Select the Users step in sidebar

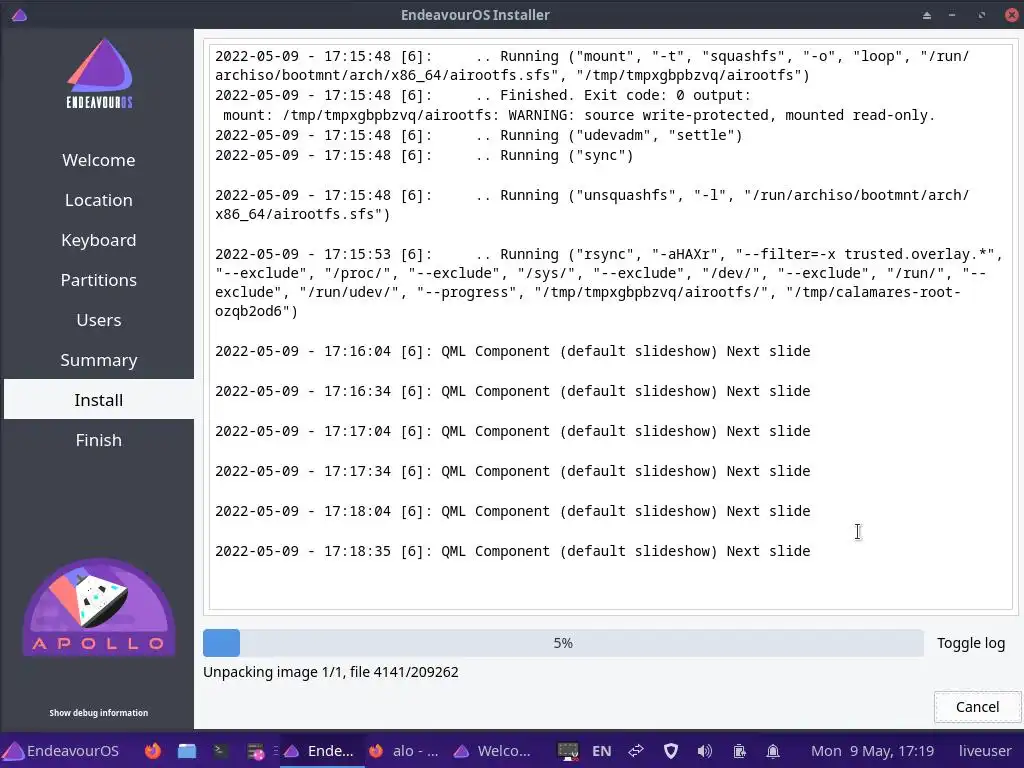pos(99,320)
